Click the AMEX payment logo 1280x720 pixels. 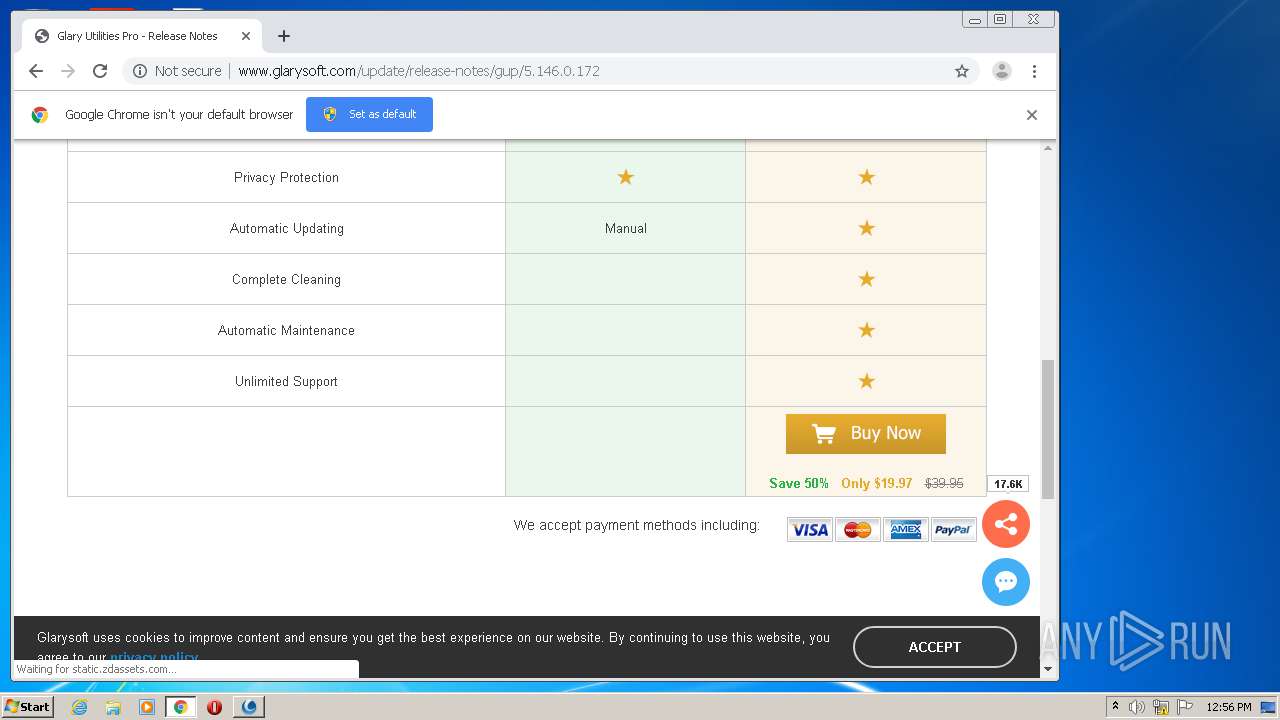(x=906, y=530)
